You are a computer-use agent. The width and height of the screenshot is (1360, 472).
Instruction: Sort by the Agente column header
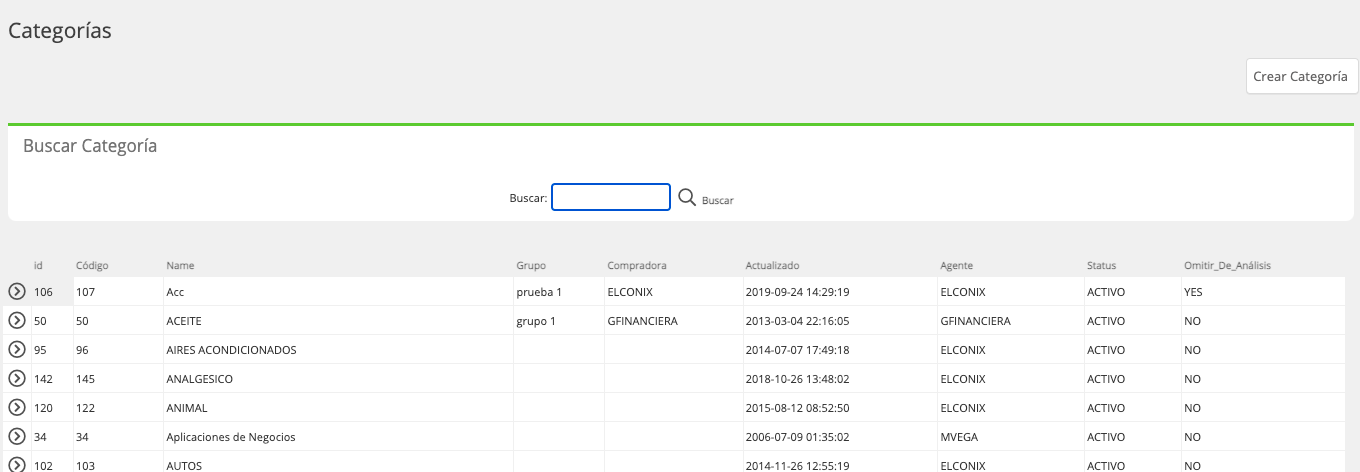click(957, 266)
